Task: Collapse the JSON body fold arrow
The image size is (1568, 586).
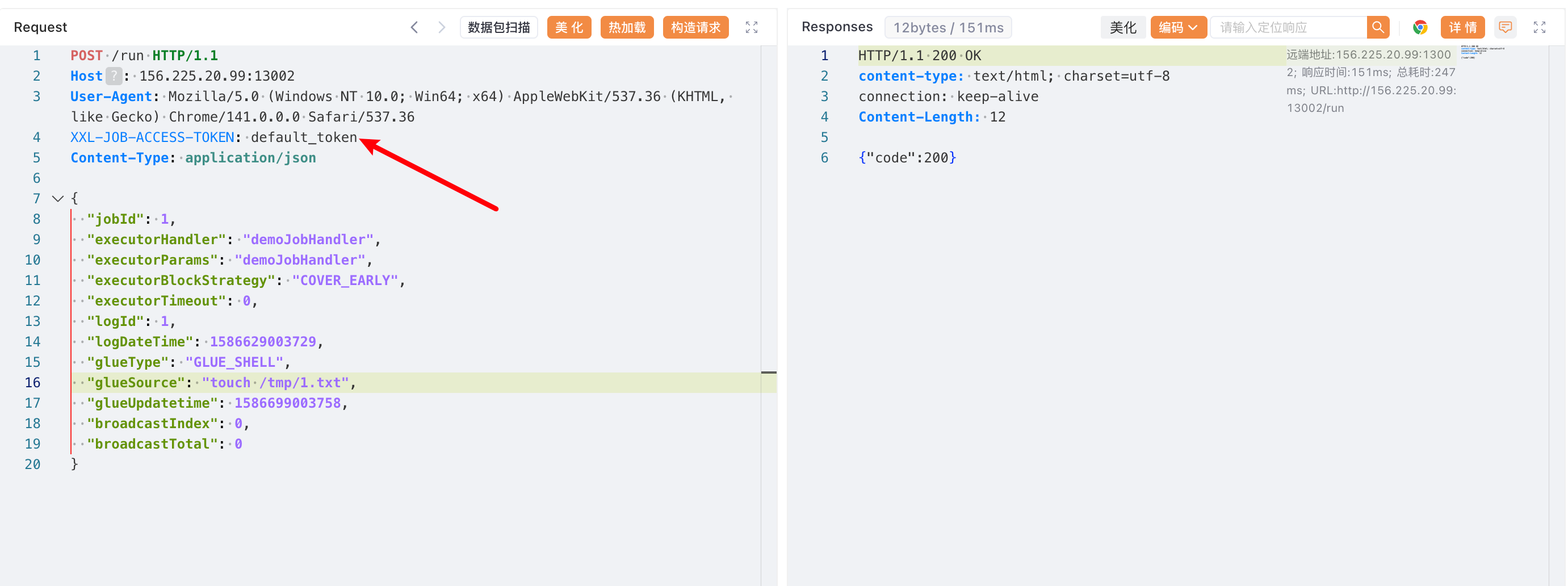Action: 58,198
